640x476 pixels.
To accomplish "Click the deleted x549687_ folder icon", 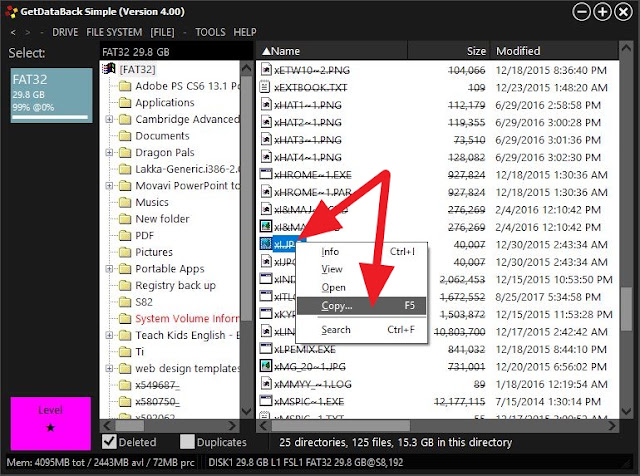I will pyautogui.click(x=124, y=385).
